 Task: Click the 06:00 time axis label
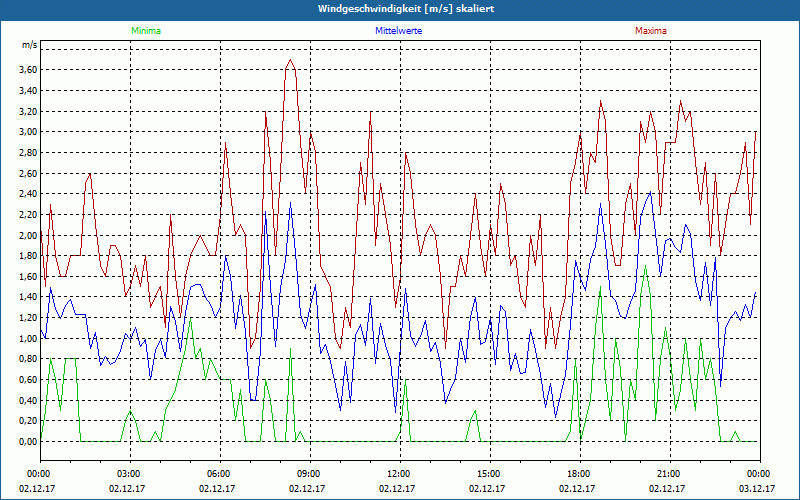click(219, 474)
